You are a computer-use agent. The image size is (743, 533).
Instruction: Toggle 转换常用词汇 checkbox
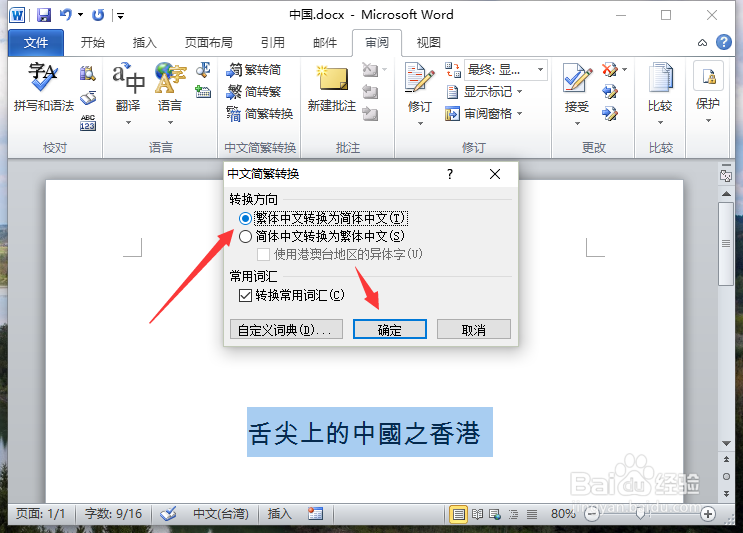245,296
